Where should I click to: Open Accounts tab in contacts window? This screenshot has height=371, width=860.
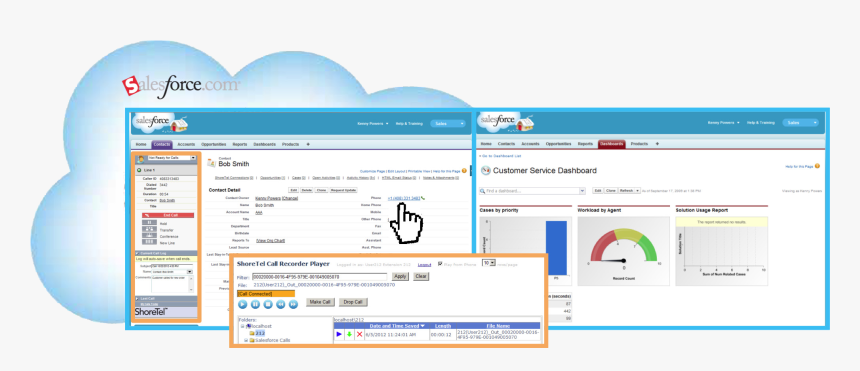click(x=186, y=144)
